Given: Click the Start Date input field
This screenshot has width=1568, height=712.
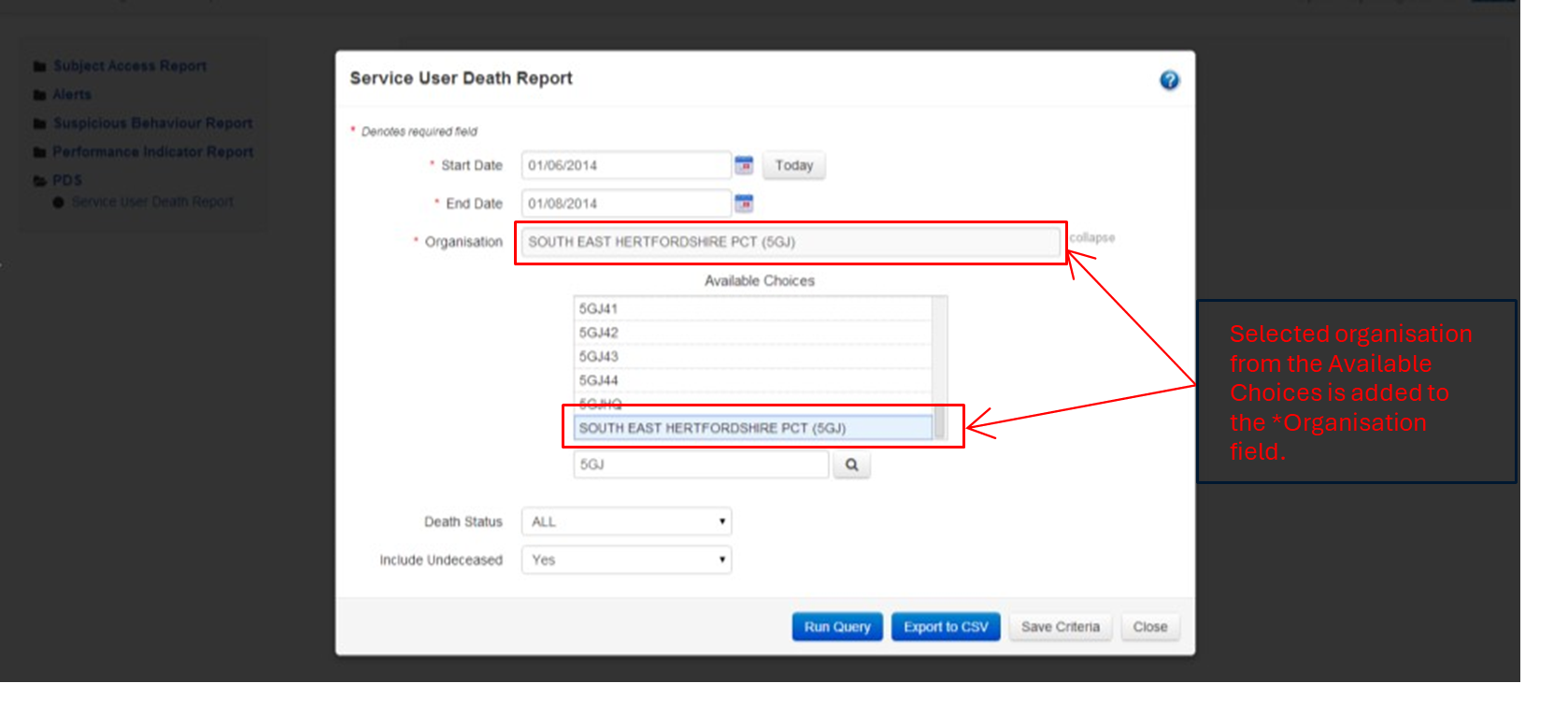Looking at the screenshot, I should [x=626, y=165].
